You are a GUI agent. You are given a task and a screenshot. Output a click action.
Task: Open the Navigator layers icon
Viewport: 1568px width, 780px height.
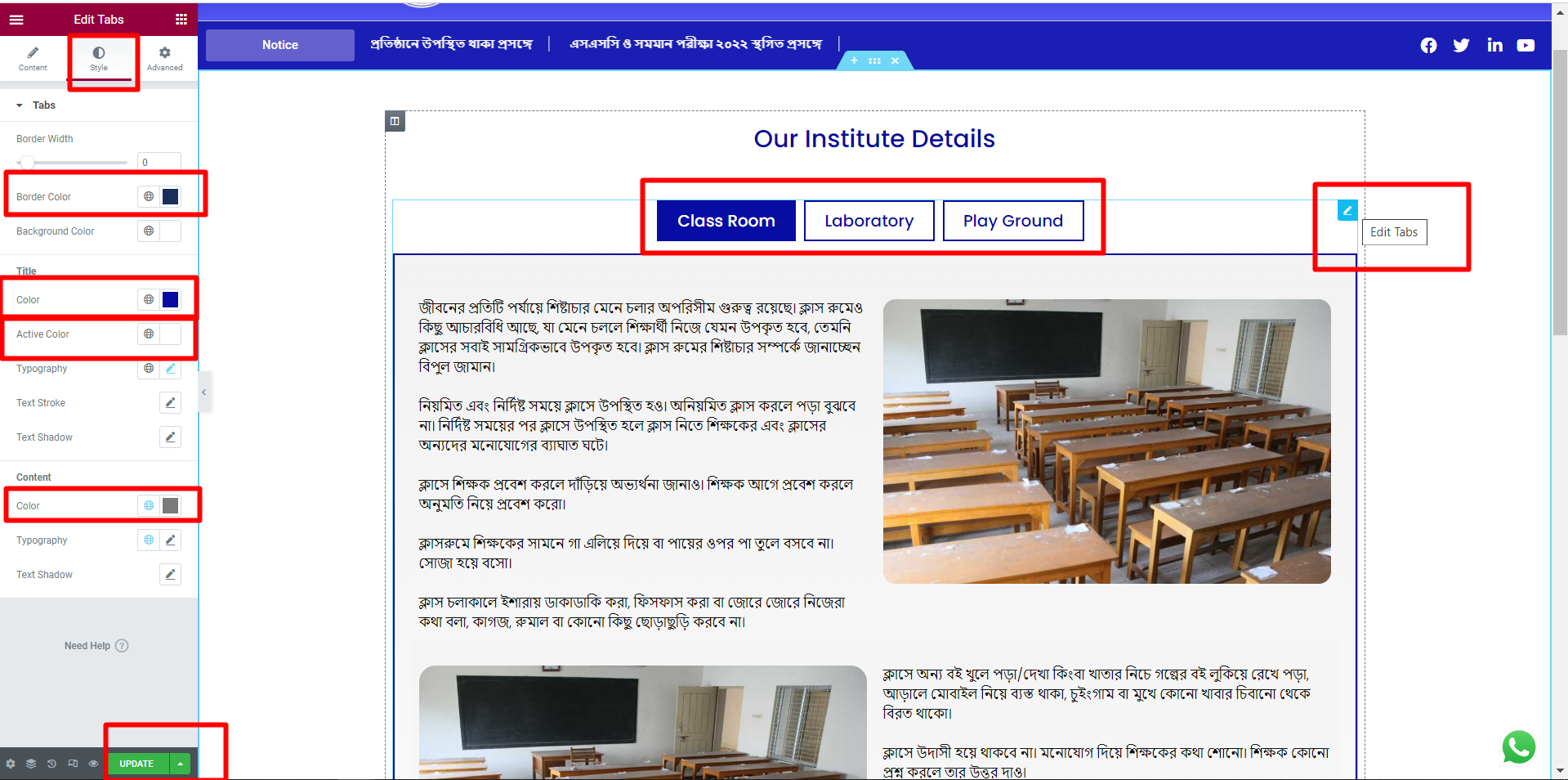pos(31,764)
